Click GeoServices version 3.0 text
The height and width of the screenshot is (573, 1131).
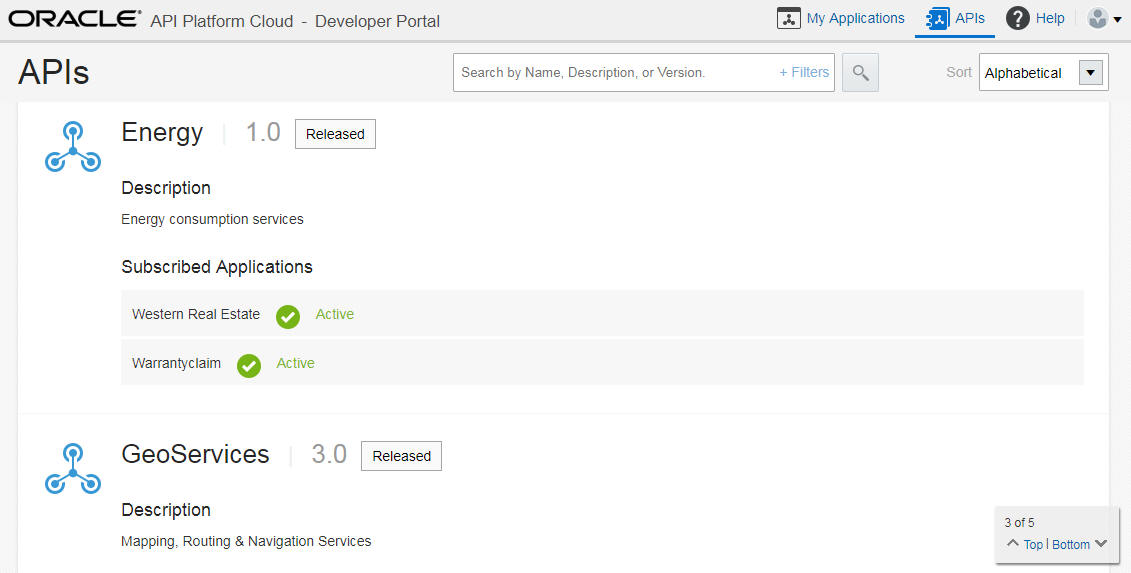tap(329, 454)
